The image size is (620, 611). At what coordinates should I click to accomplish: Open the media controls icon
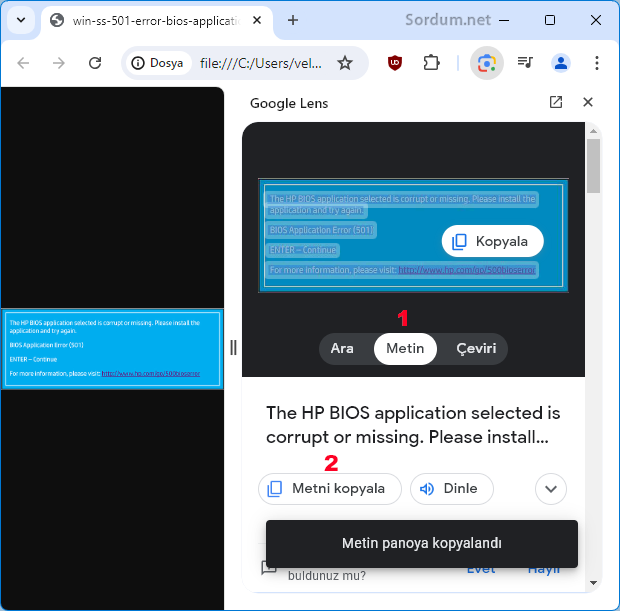[x=525, y=63]
